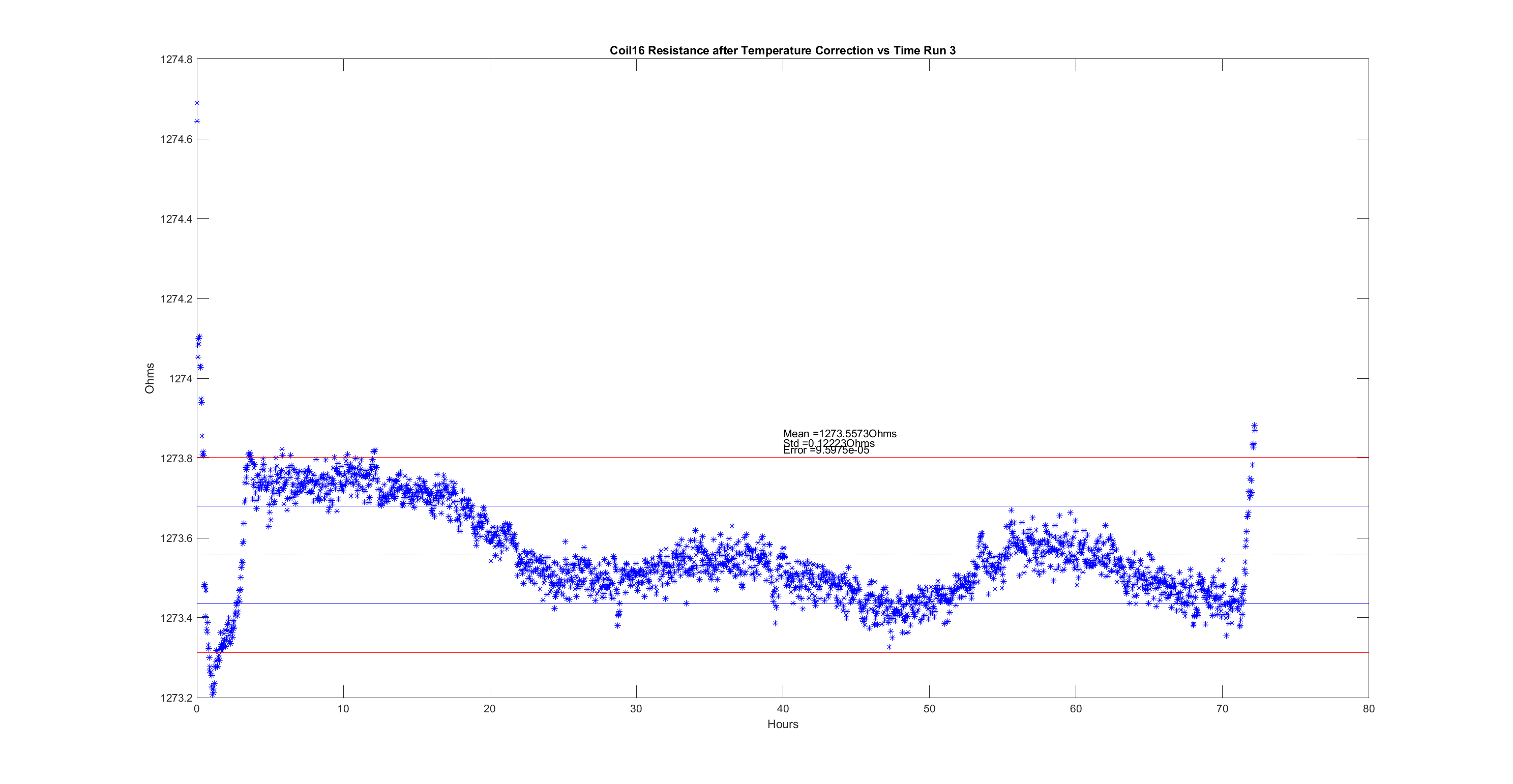The image size is (1513, 784).
Task: Click the 20 x-axis tick label
Action: (x=489, y=709)
